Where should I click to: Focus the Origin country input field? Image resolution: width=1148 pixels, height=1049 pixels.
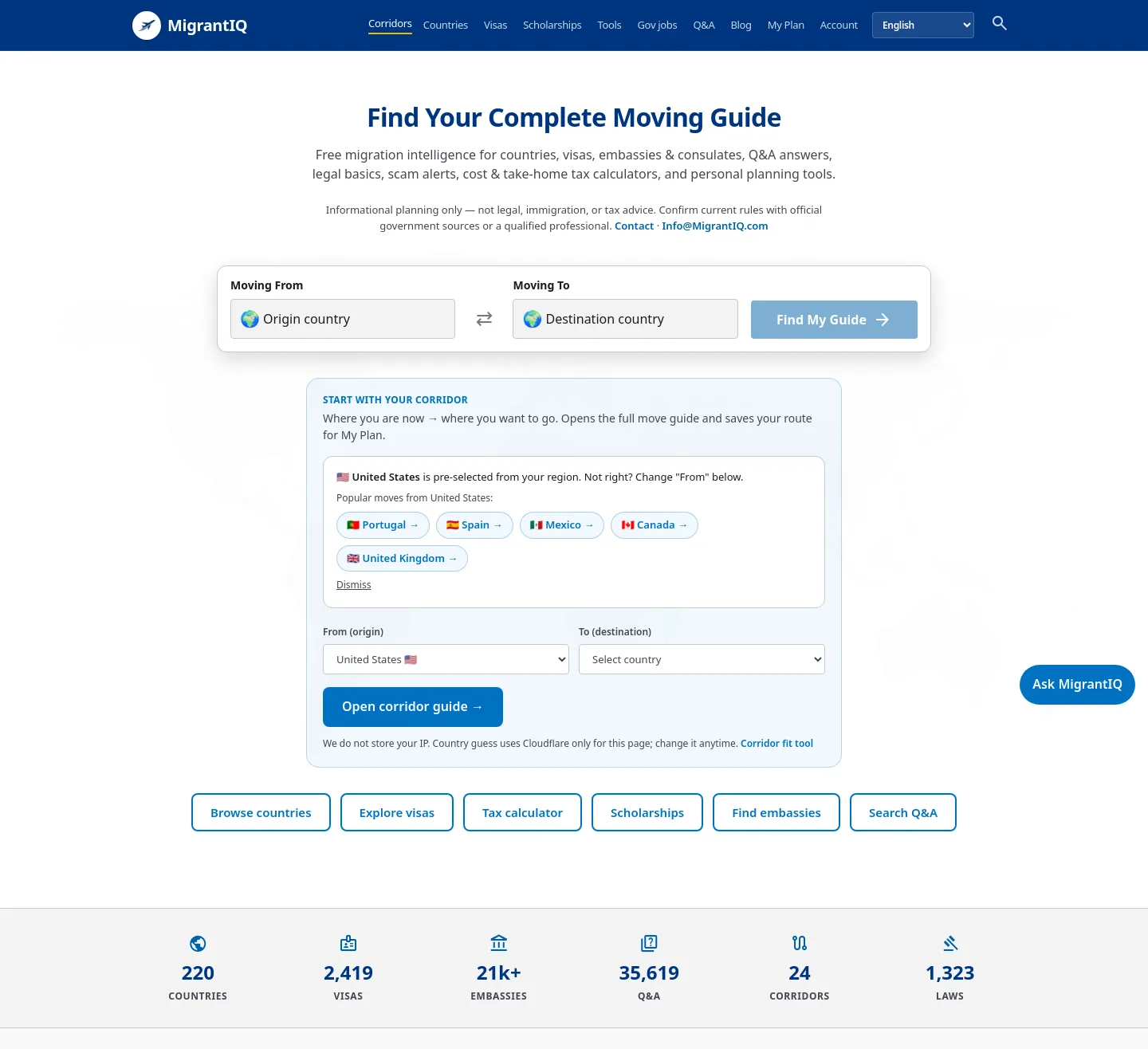343,319
